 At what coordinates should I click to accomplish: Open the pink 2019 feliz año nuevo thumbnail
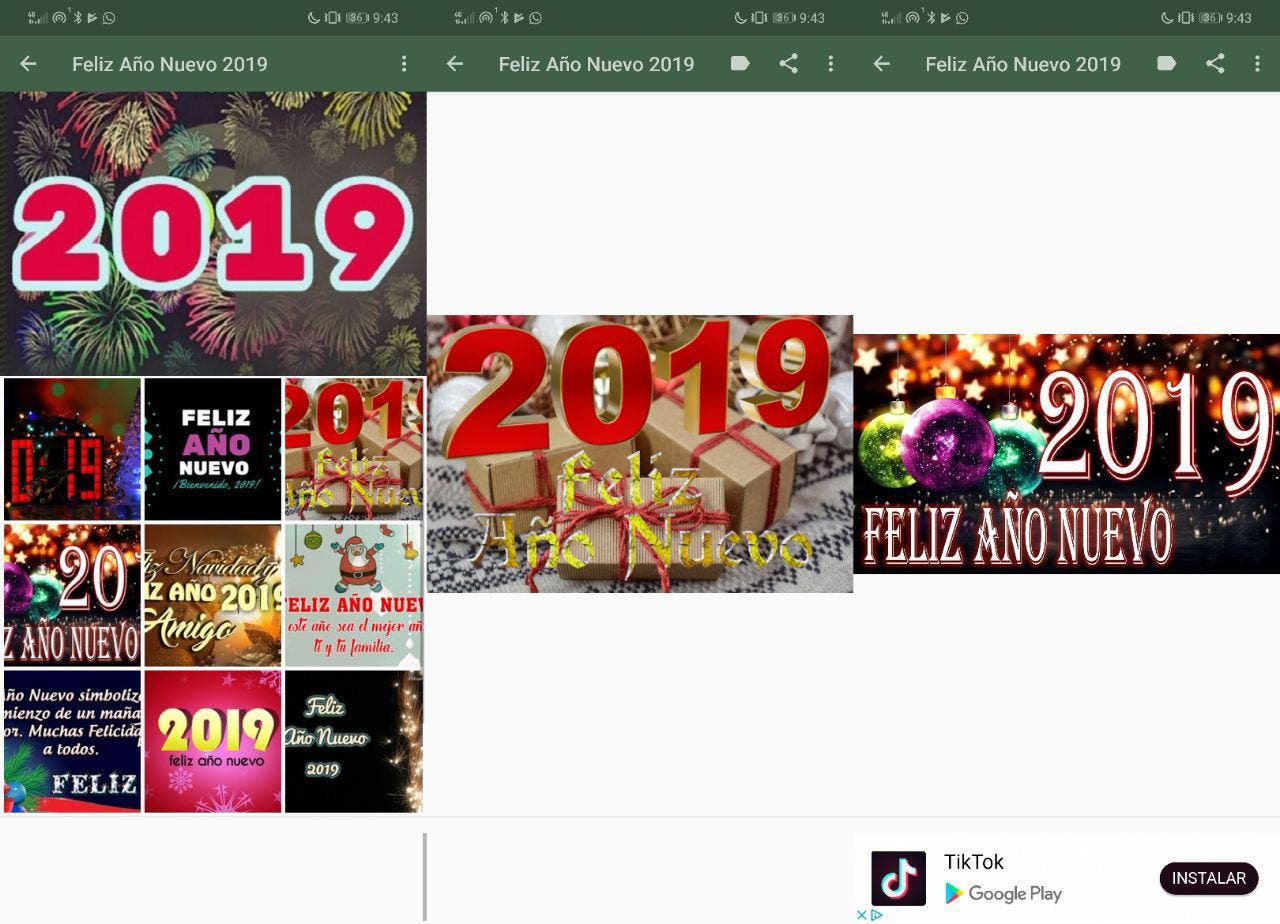[213, 741]
